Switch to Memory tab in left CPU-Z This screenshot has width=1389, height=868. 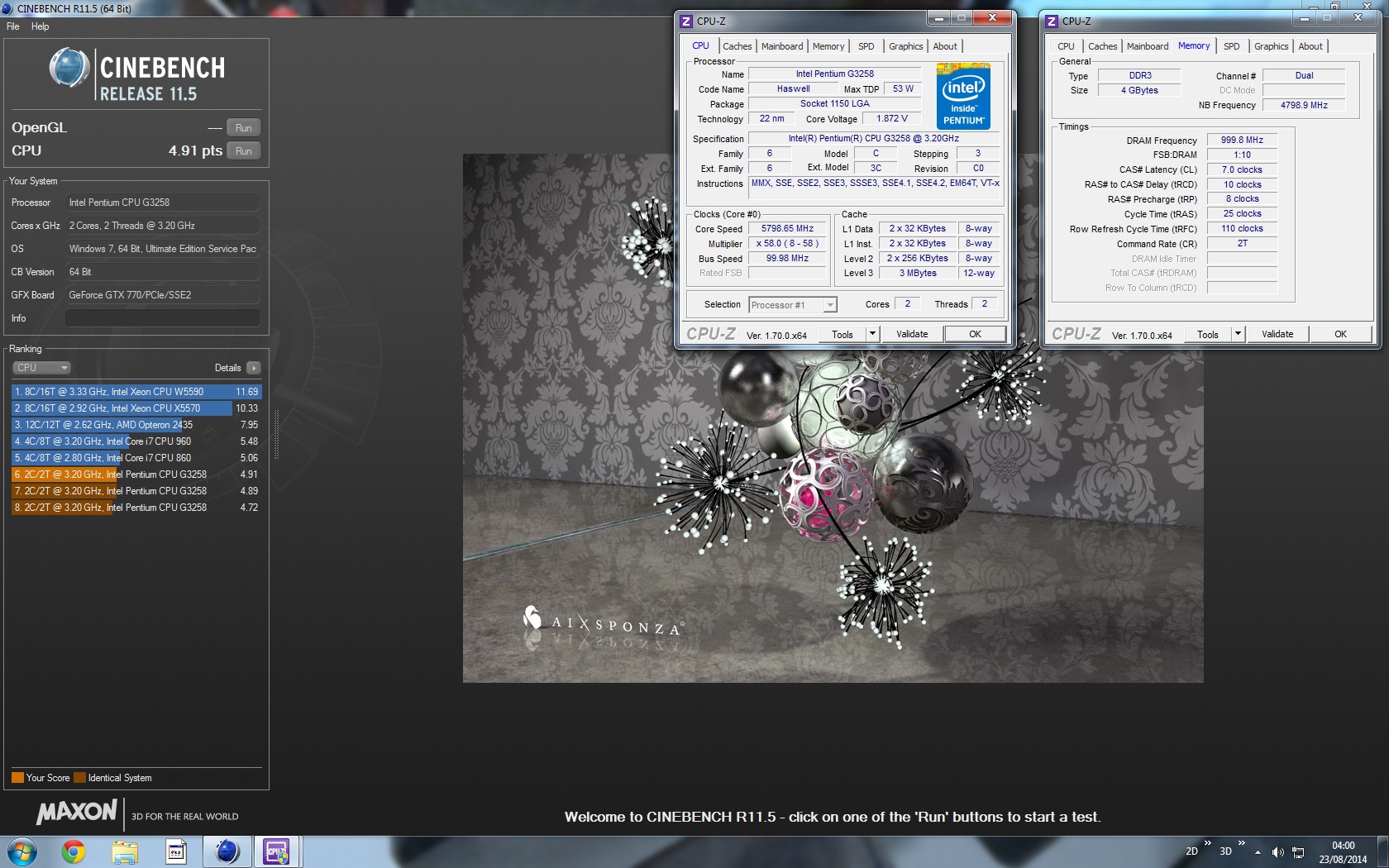pyautogui.click(x=828, y=46)
